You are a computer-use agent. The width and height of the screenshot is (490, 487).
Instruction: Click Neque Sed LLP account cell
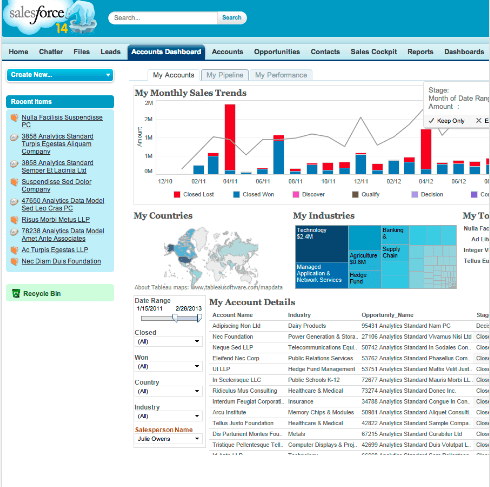[x=233, y=348]
